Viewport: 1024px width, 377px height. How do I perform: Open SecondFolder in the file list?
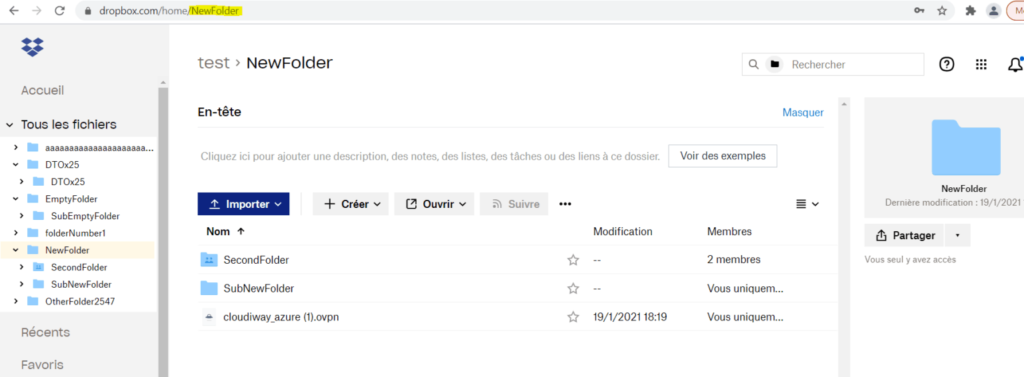click(256, 260)
